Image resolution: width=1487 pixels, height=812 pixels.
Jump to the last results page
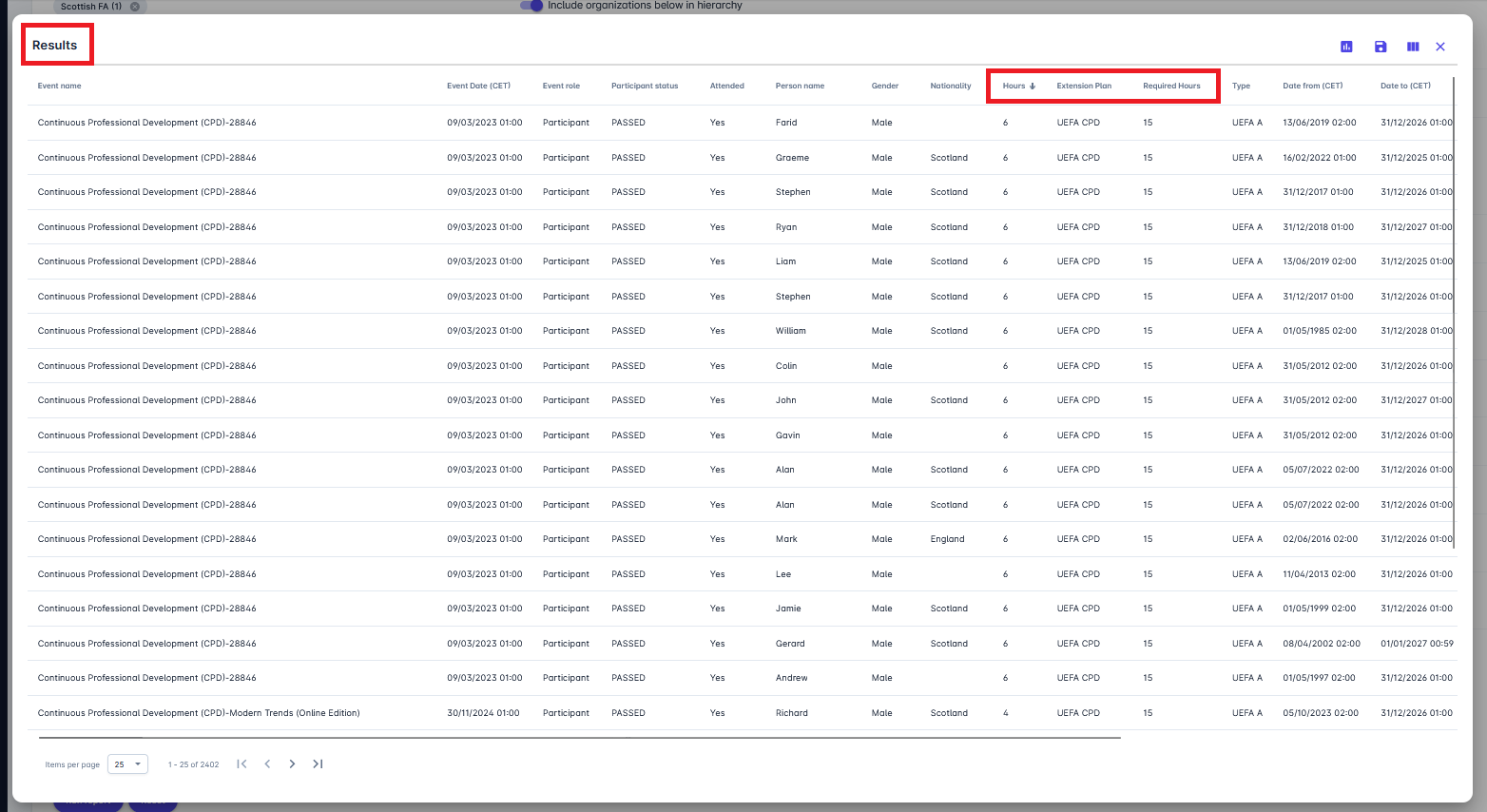click(x=318, y=764)
